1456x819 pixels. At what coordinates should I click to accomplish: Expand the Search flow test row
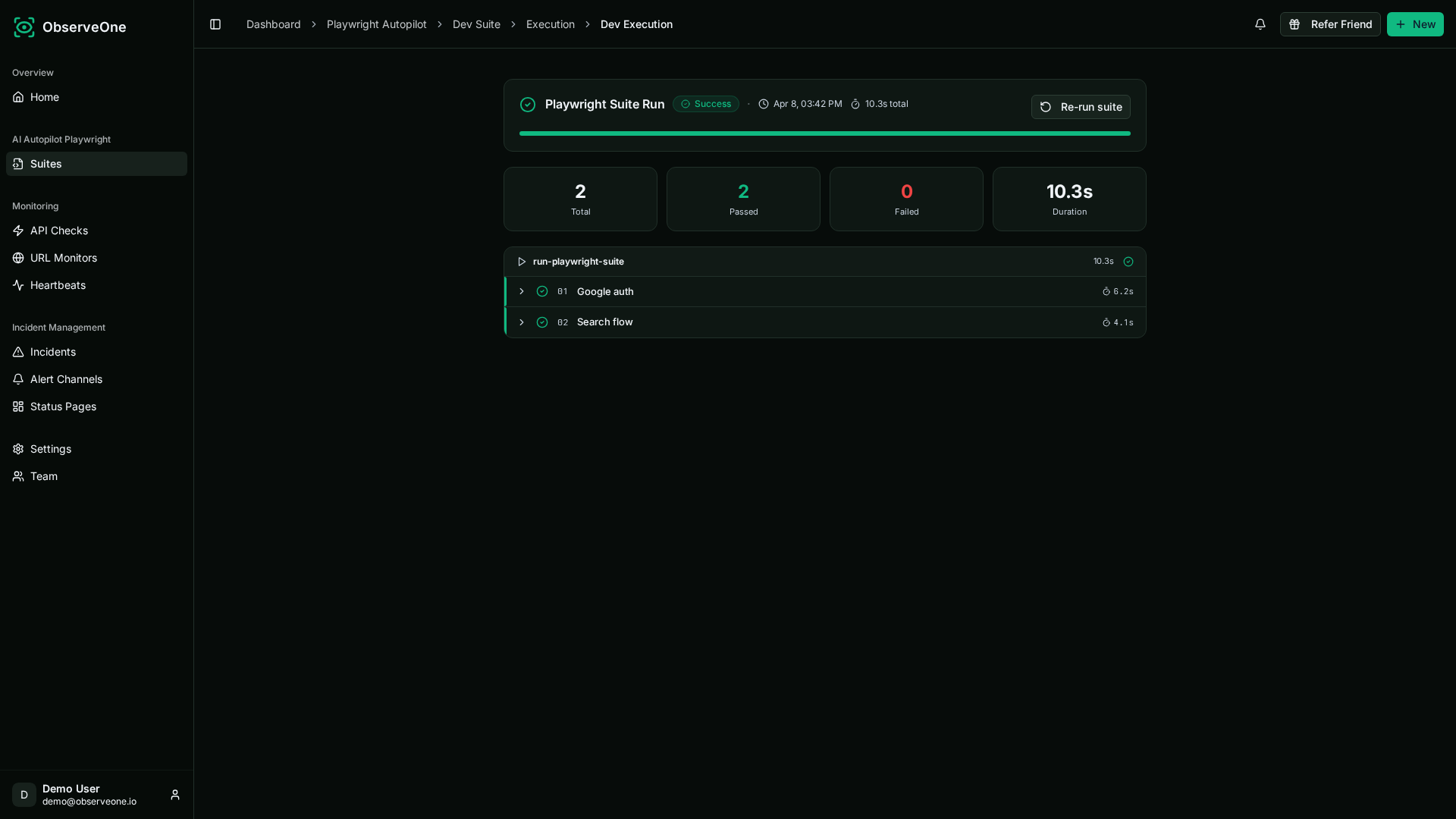(x=522, y=322)
